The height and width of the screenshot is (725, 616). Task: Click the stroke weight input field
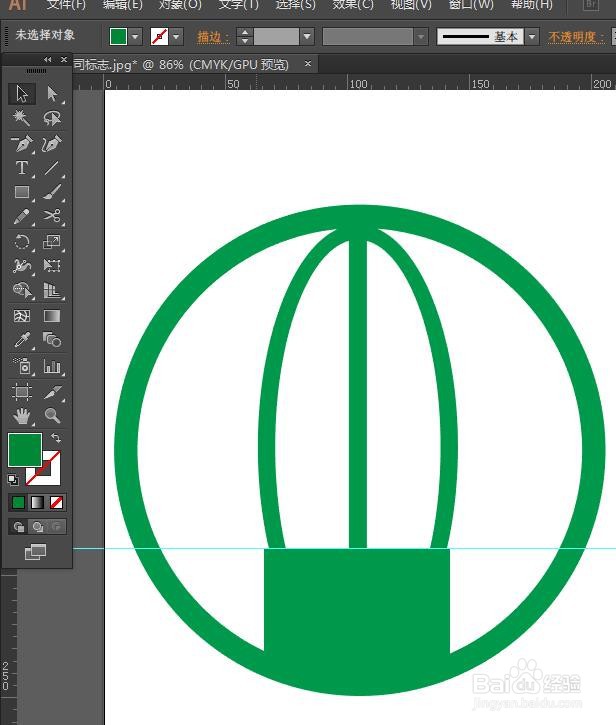[276, 37]
